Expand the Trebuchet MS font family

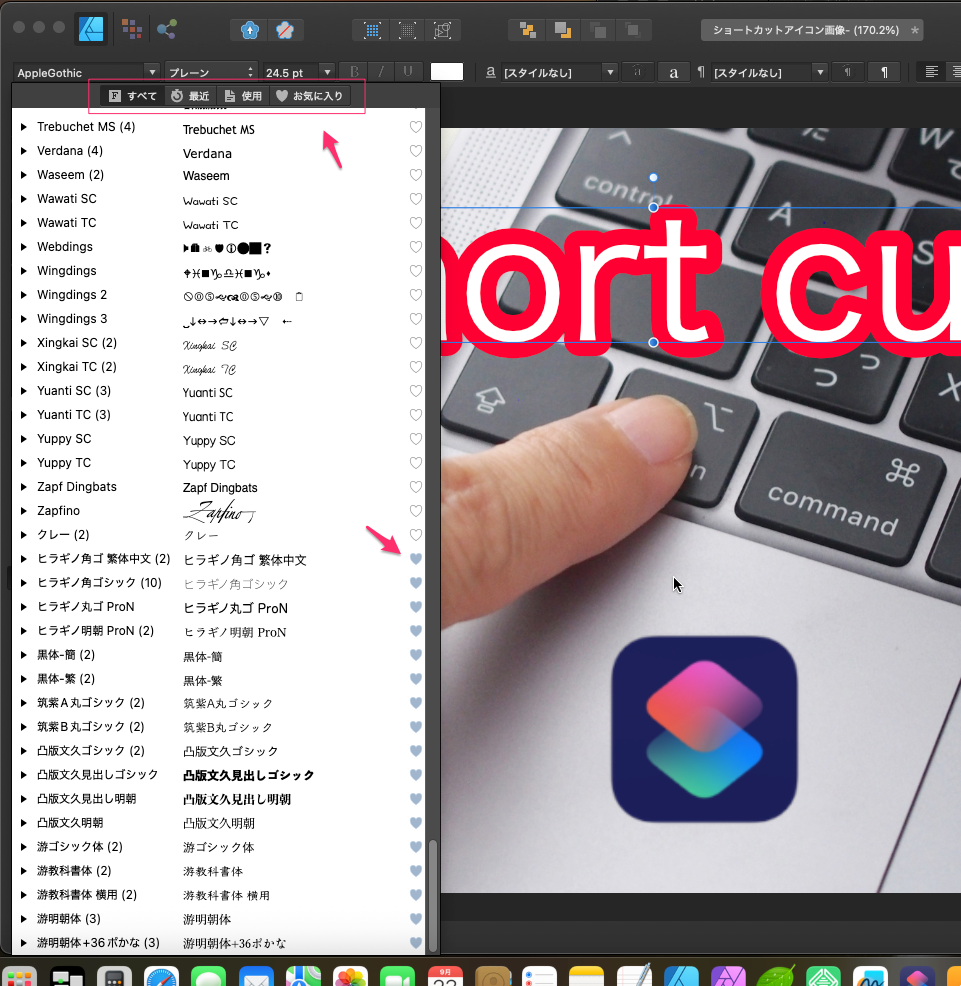(x=24, y=127)
